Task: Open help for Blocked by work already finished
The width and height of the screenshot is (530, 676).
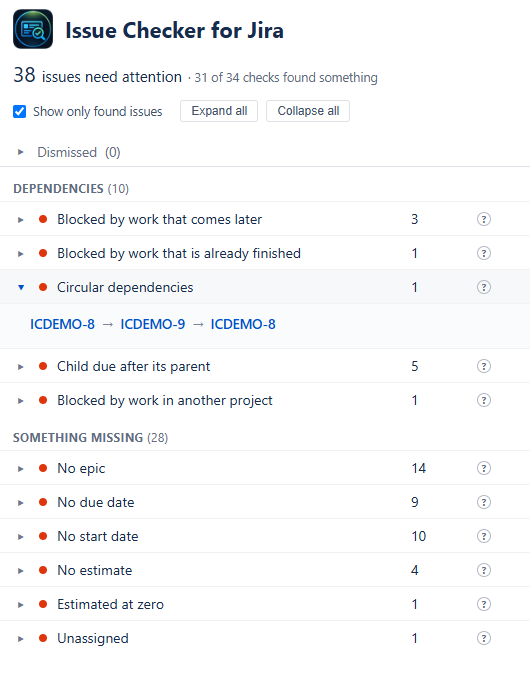Action: coord(483,254)
